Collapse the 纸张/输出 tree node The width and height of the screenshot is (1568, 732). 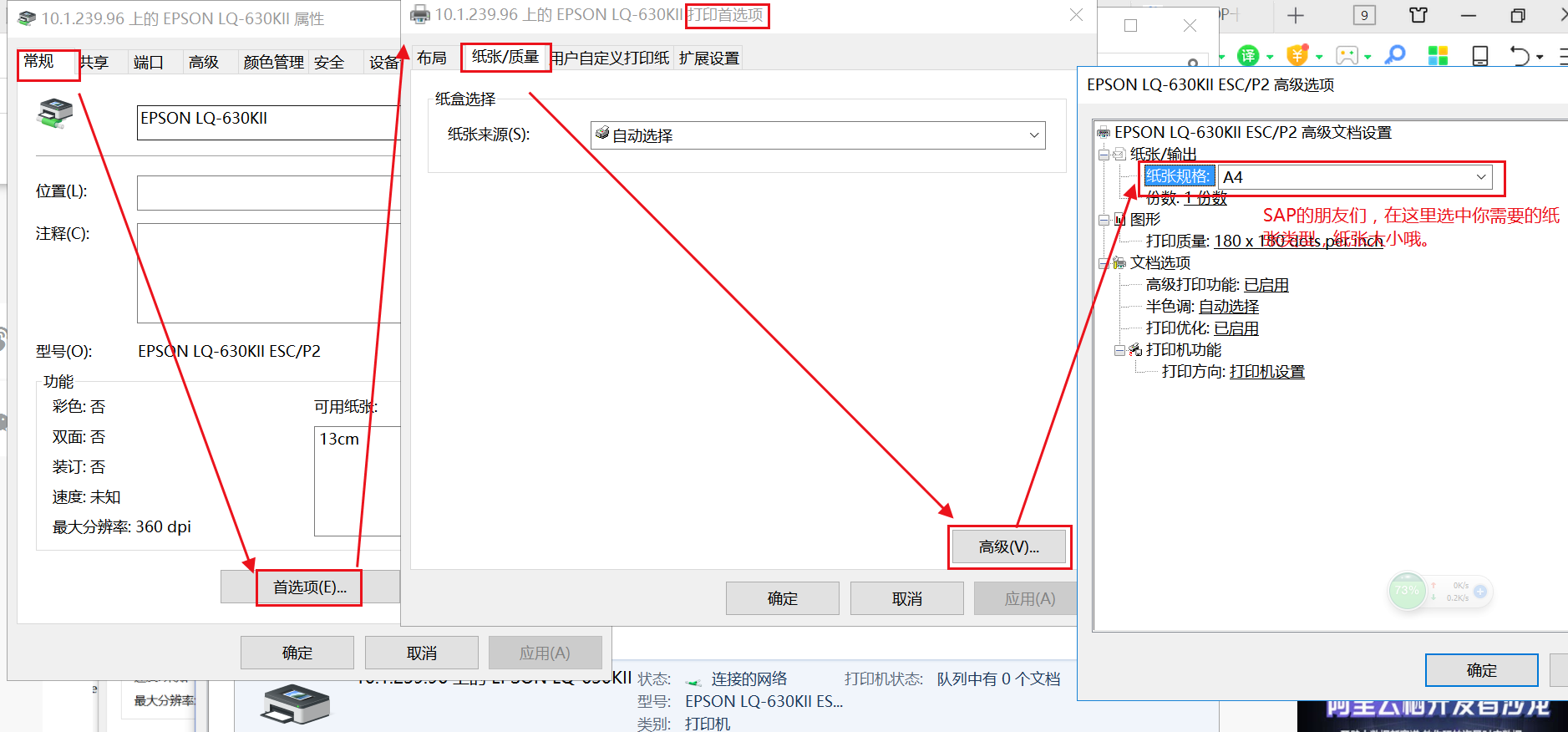[x=1104, y=155]
